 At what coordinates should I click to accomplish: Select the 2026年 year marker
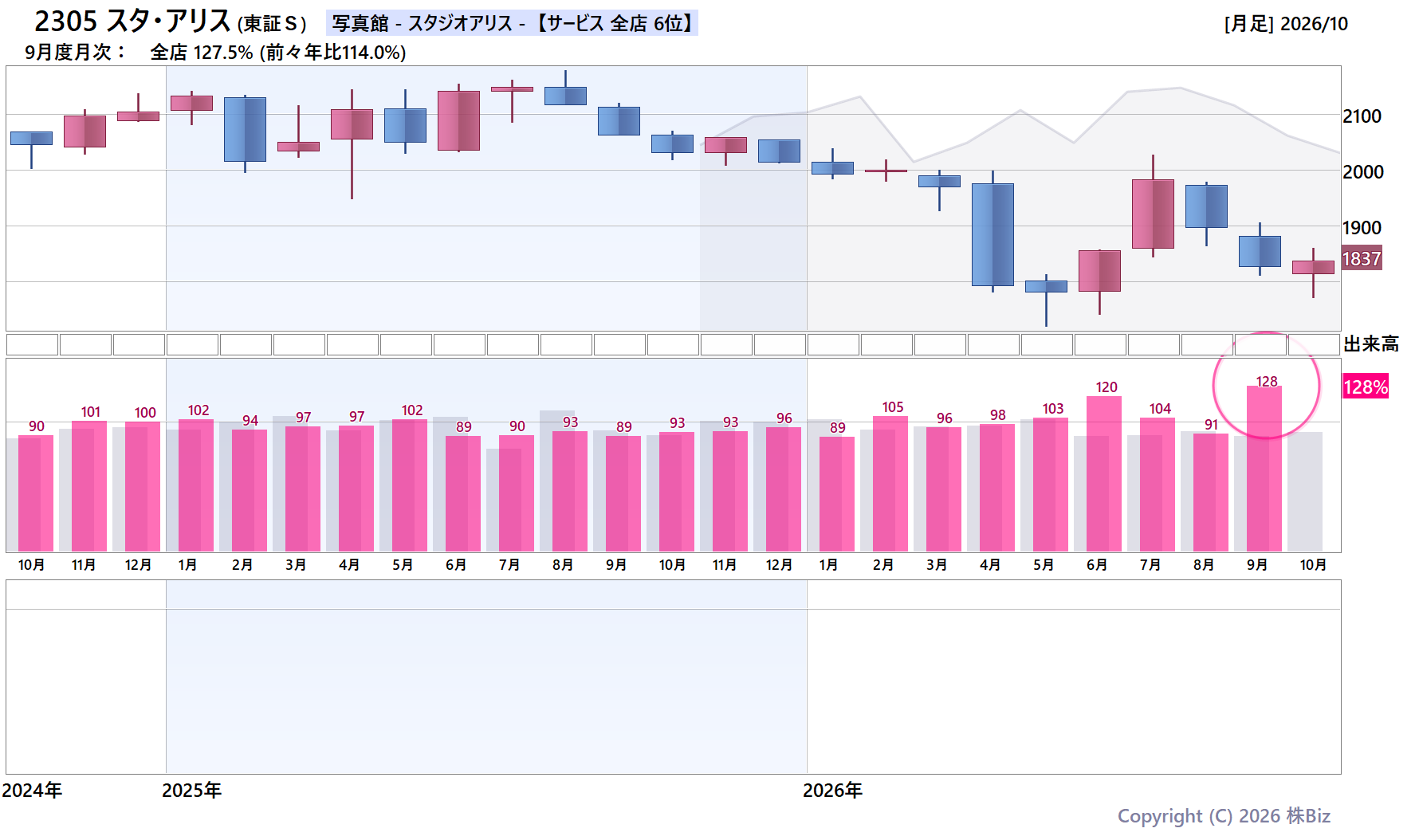(x=832, y=790)
